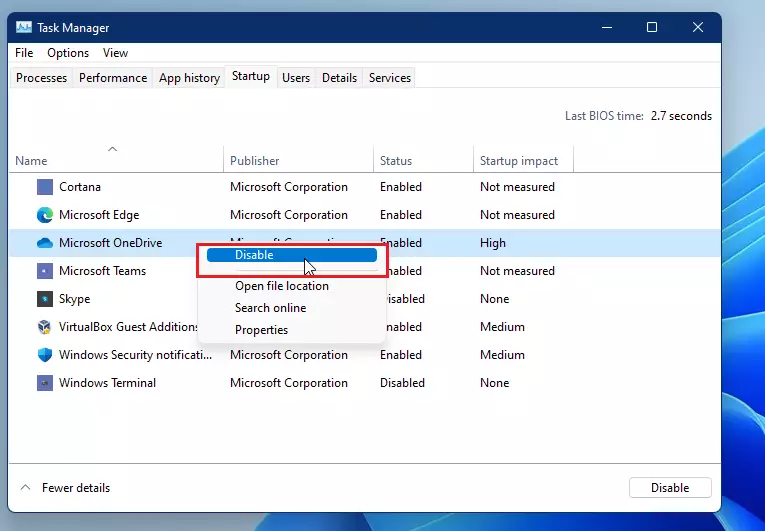Select the Windows Security notification row name
Image resolution: width=765 pixels, height=531 pixels.
[136, 355]
